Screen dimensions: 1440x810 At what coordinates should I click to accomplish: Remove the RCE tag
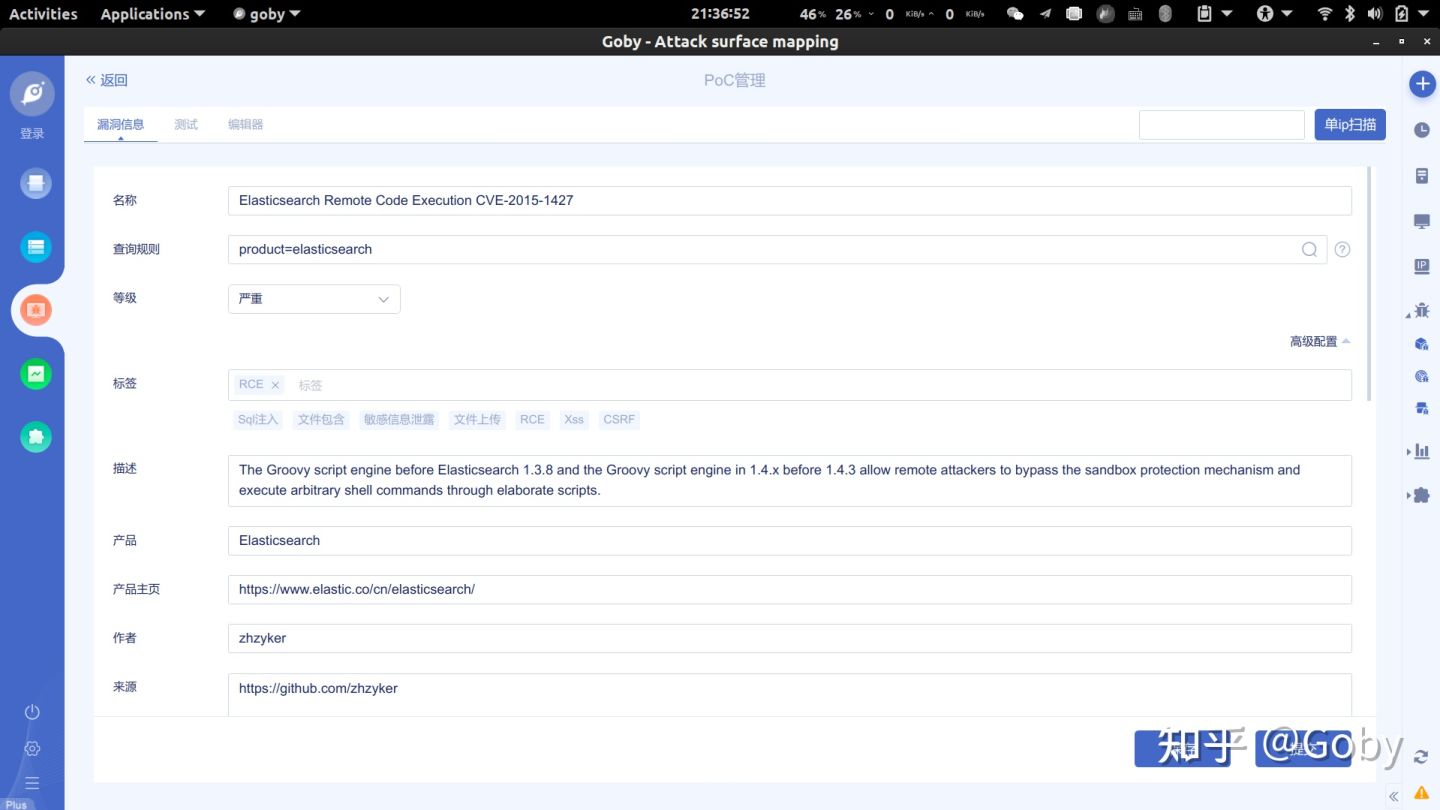[275, 385]
